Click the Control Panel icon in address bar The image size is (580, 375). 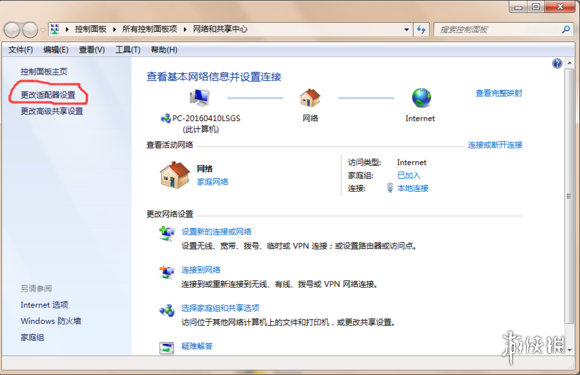click(x=55, y=29)
